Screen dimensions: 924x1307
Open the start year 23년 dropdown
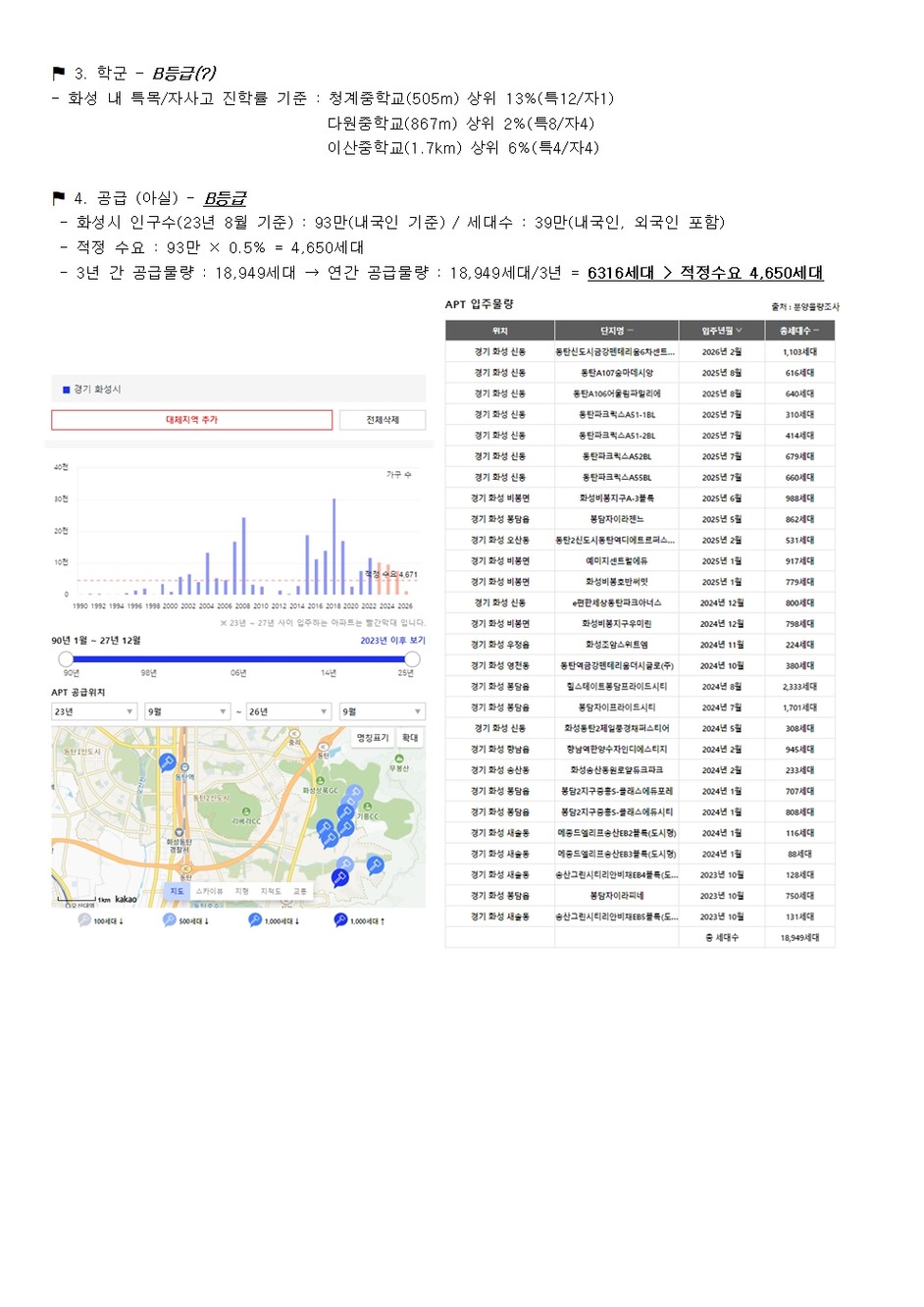[94, 711]
